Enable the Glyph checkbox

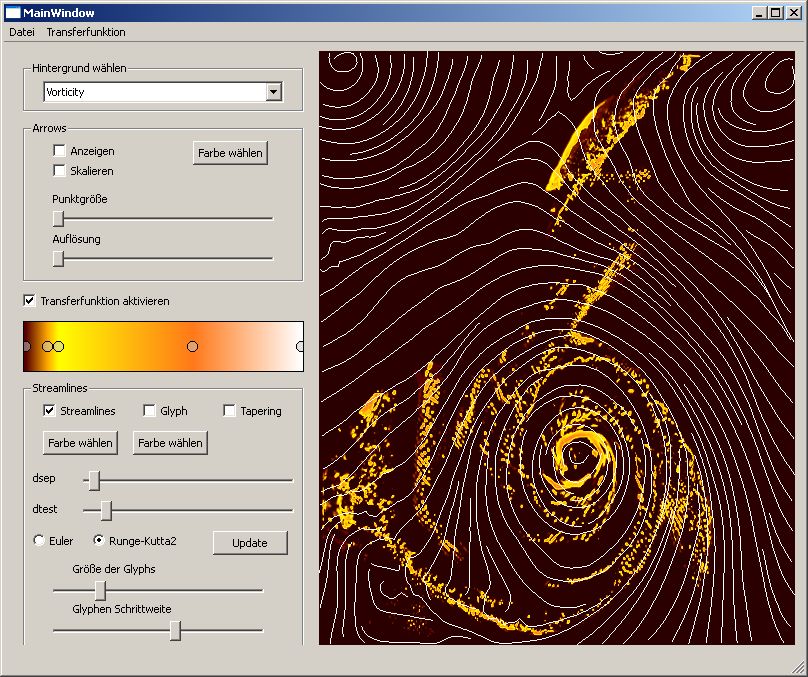pyautogui.click(x=150, y=411)
